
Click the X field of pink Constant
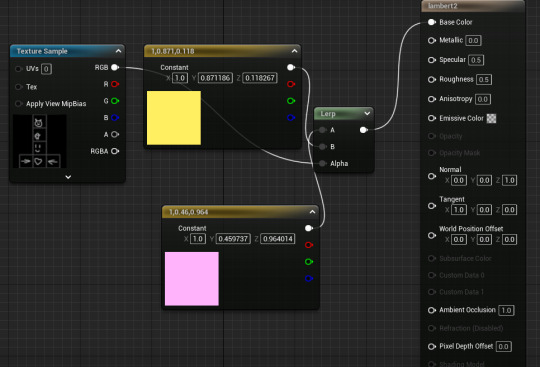[198, 239]
